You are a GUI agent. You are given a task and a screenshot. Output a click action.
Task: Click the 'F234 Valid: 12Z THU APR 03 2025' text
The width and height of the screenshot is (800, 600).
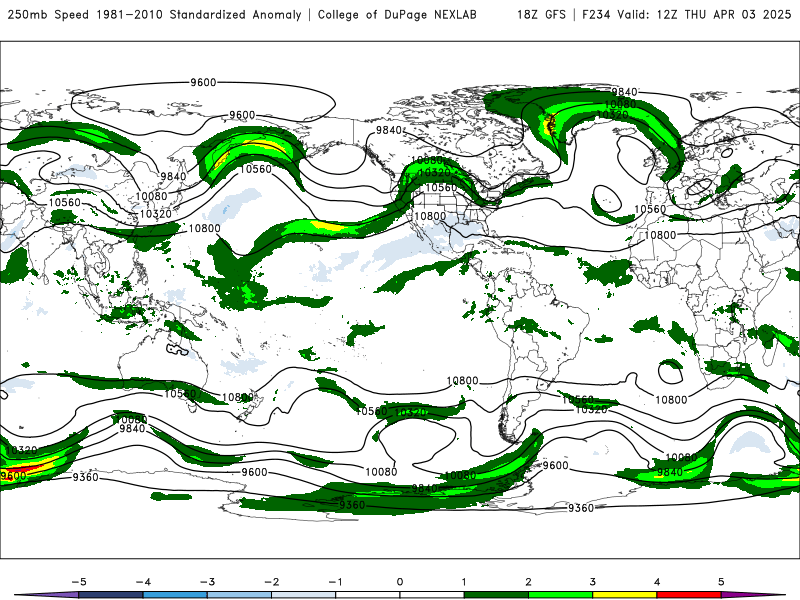point(686,15)
